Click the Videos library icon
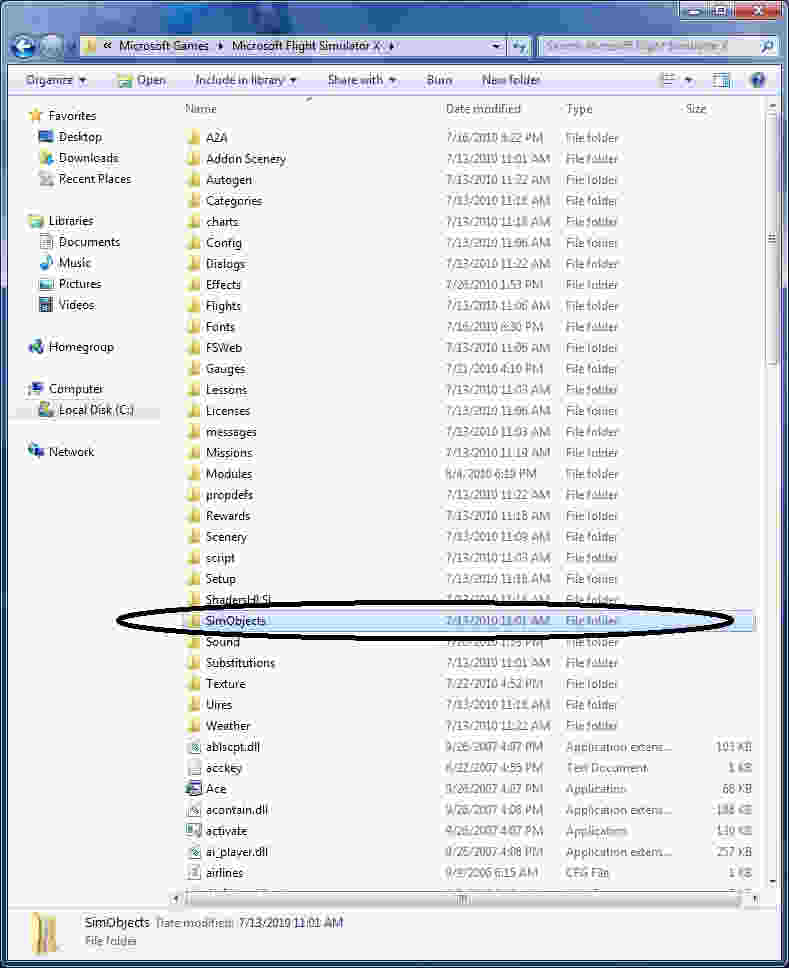The width and height of the screenshot is (789, 968). pyautogui.click(x=46, y=304)
